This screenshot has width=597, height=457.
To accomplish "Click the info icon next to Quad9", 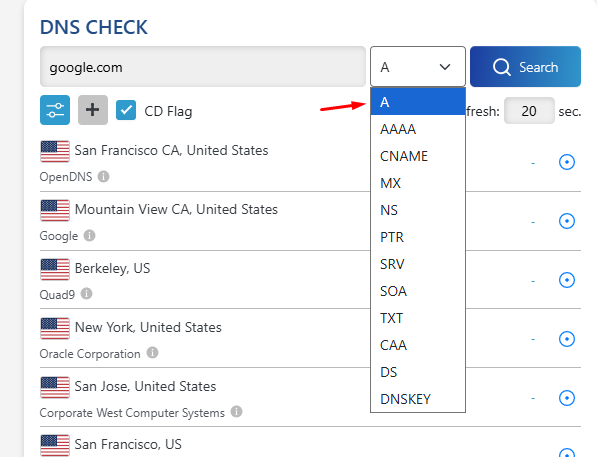I will 86,294.
